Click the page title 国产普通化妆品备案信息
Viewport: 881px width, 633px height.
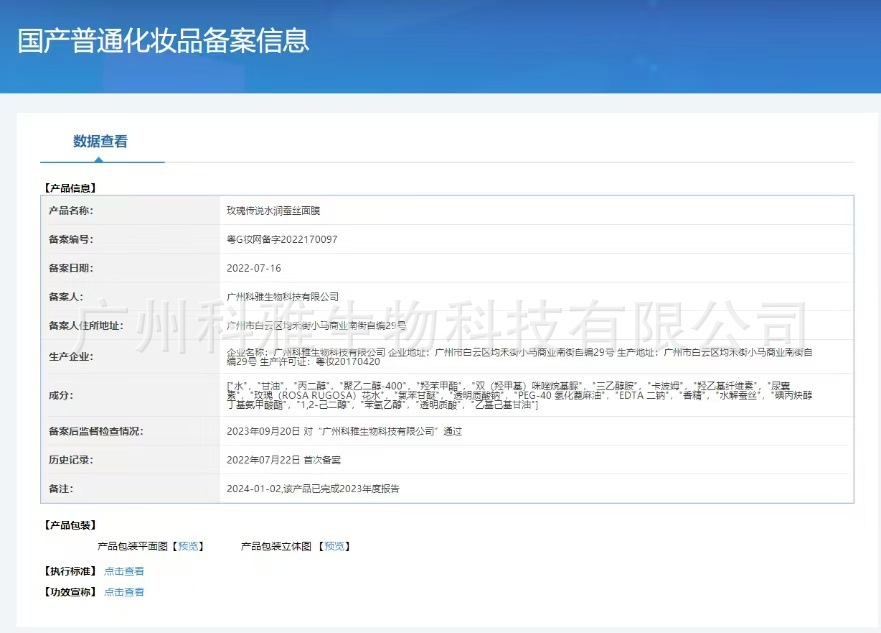(163, 40)
